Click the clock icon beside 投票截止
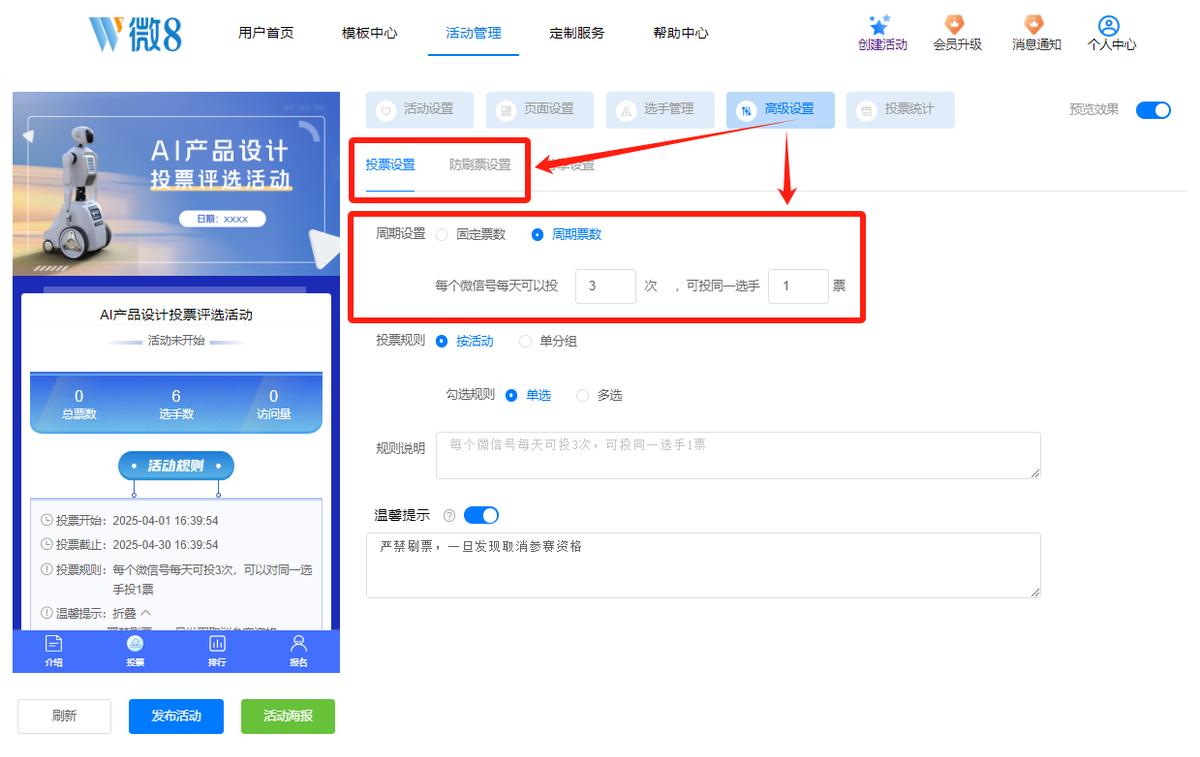 tap(46, 545)
